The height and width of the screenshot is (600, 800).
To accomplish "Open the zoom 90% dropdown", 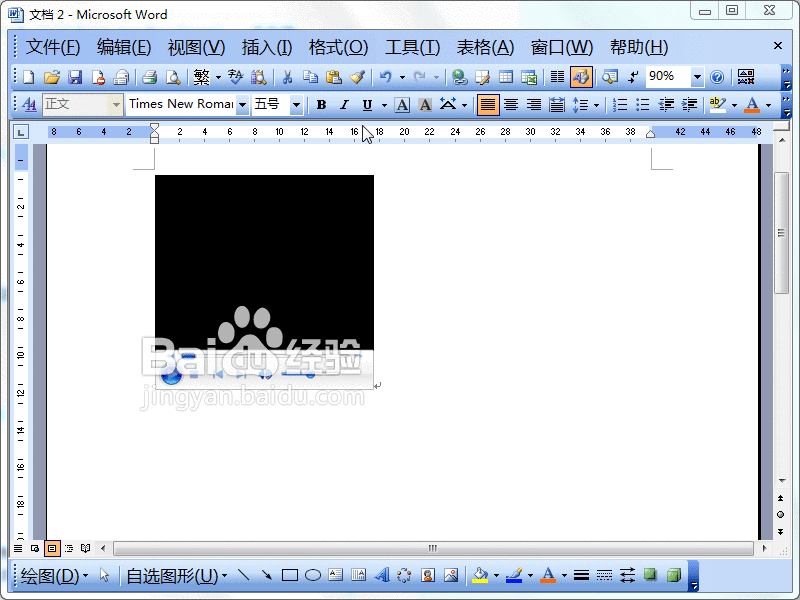I will tap(697, 77).
